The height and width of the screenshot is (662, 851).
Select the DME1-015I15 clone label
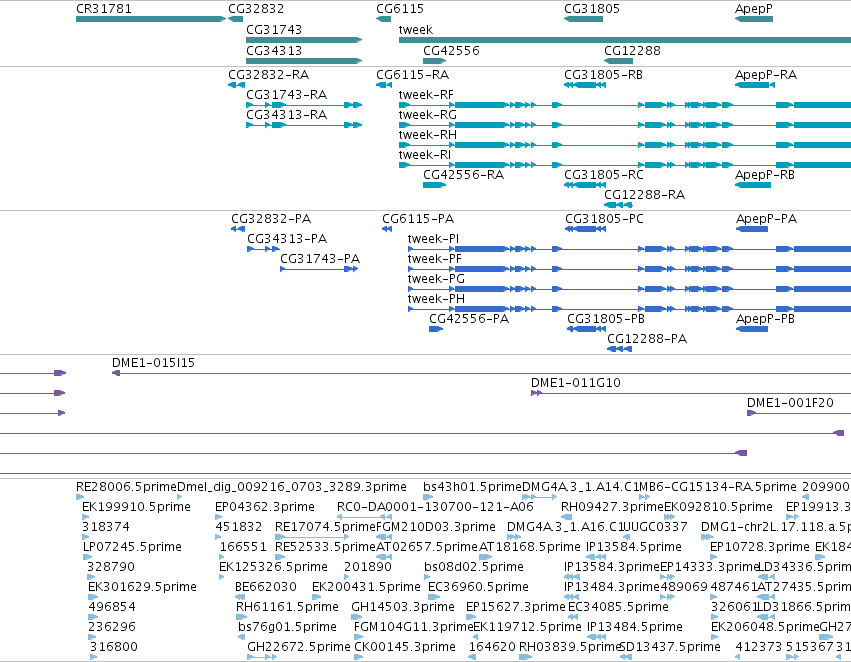tap(153, 362)
